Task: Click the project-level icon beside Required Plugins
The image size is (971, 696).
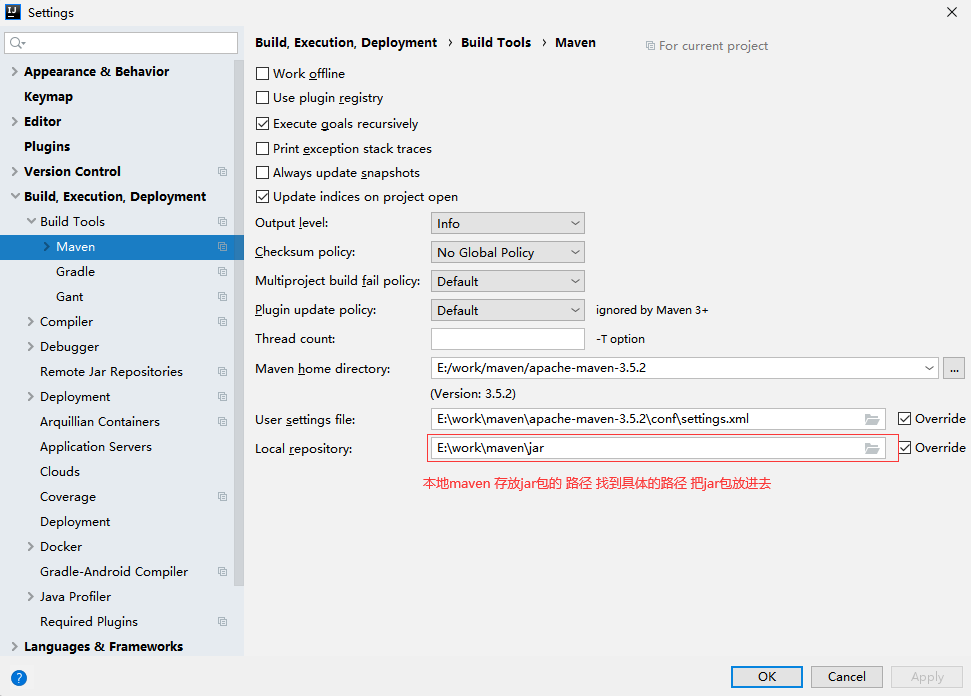Action: pyautogui.click(x=222, y=622)
